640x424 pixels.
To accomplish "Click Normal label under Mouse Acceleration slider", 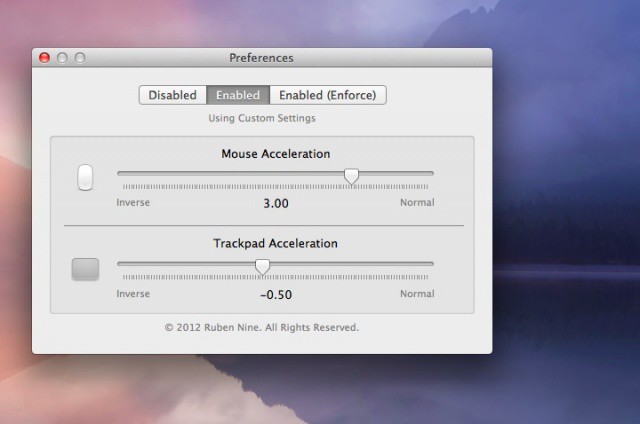I will coord(417,203).
